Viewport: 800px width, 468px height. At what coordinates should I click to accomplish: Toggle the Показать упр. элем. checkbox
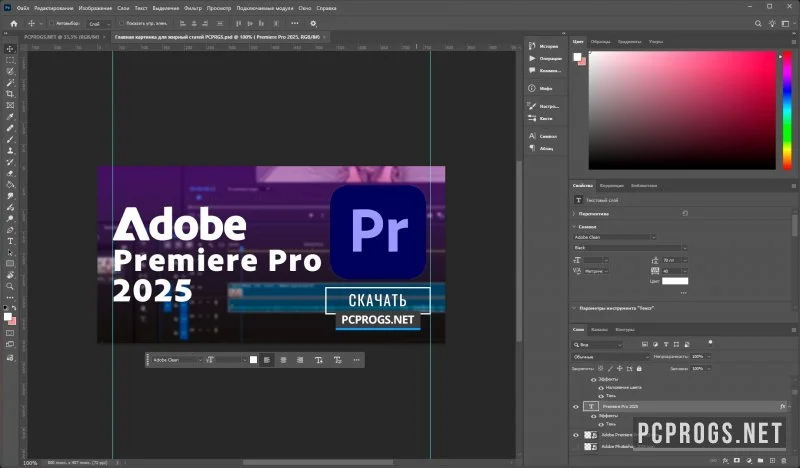(121, 23)
